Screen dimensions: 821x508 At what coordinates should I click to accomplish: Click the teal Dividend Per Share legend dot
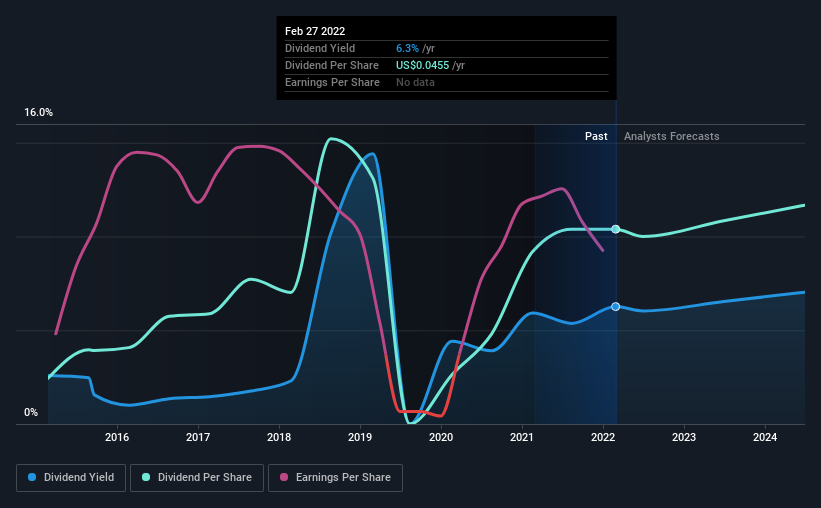tap(146, 477)
